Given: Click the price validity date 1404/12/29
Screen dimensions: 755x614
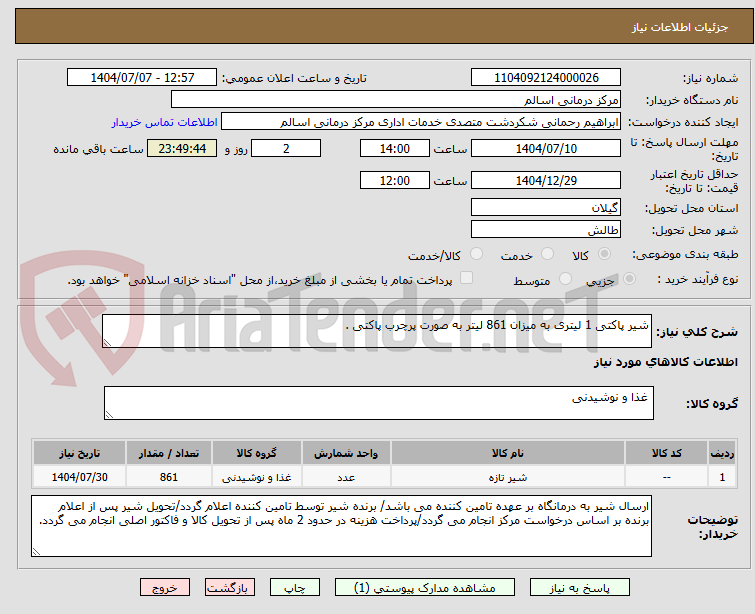Looking at the screenshot, I should [x=546, y=180].
